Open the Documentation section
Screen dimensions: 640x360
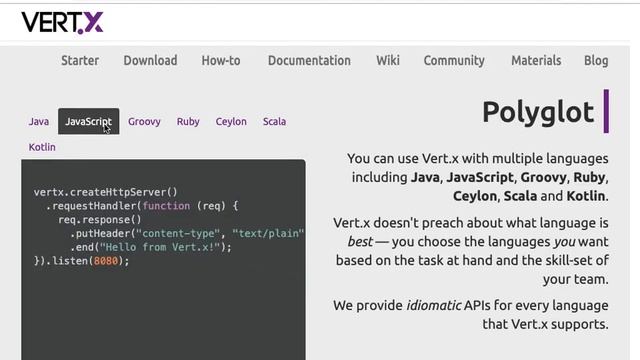309,60
